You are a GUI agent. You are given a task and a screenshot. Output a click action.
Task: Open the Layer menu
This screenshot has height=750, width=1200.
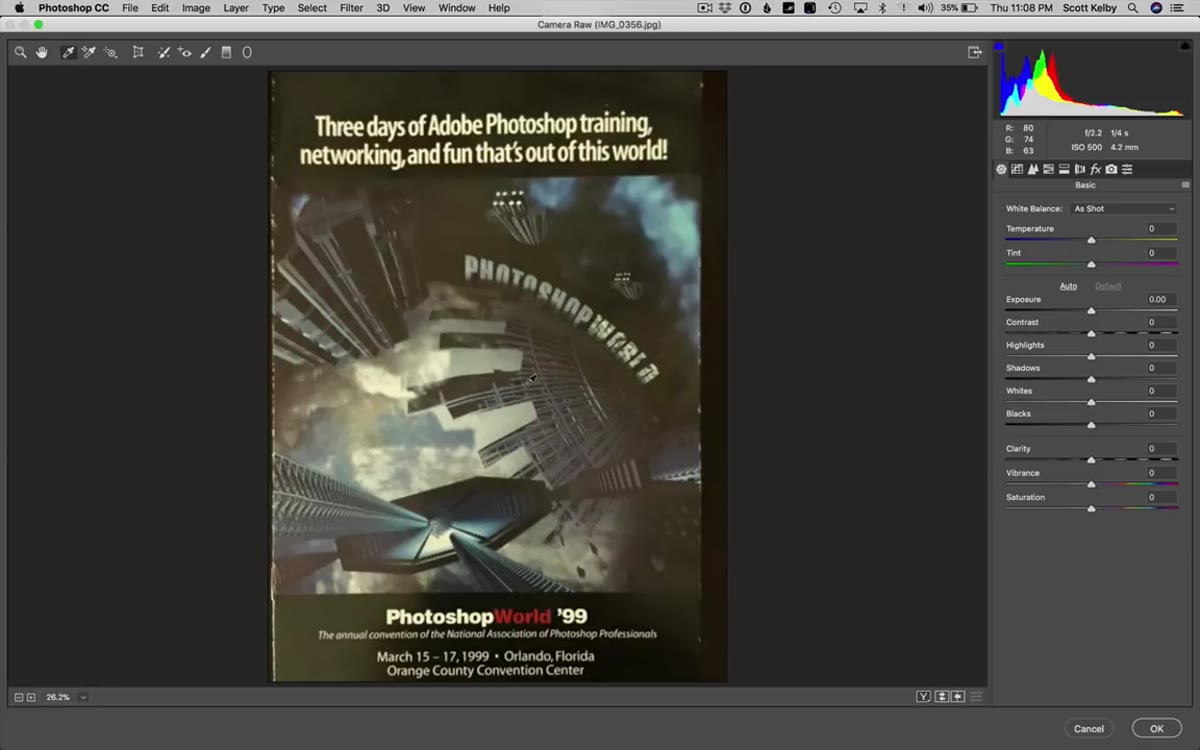(236, 8)
